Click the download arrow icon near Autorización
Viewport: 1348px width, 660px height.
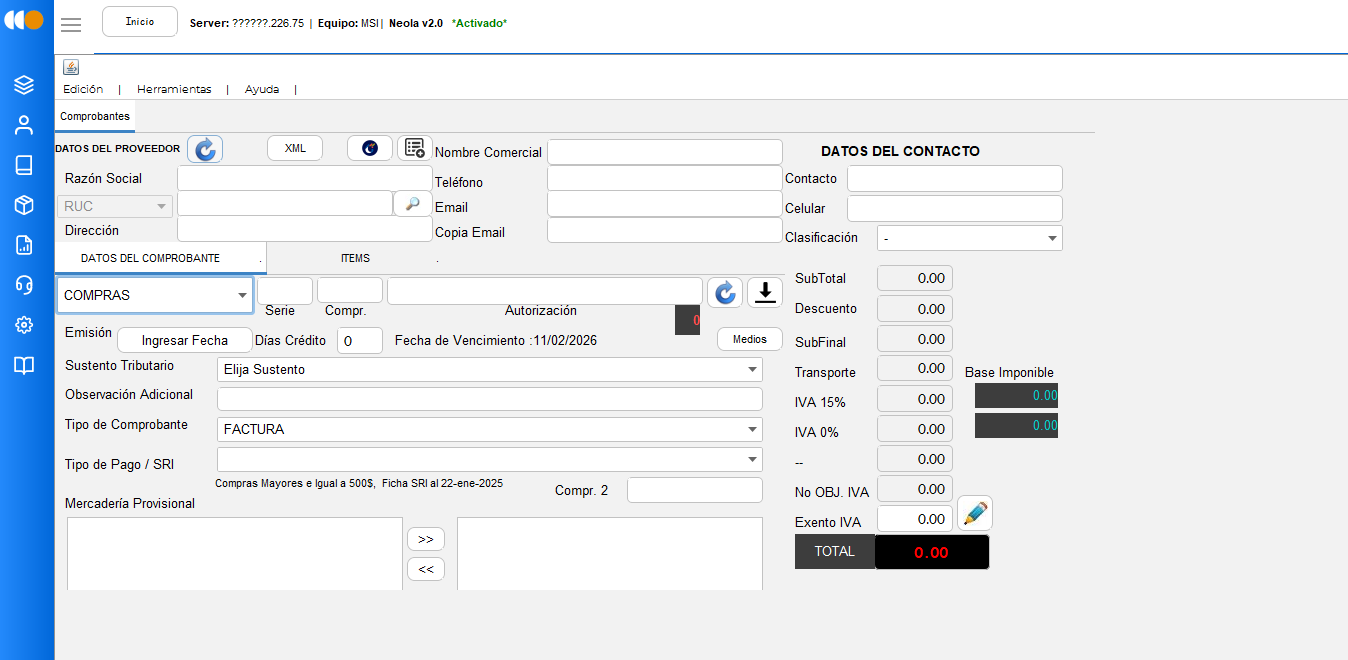tap(765, 292)
